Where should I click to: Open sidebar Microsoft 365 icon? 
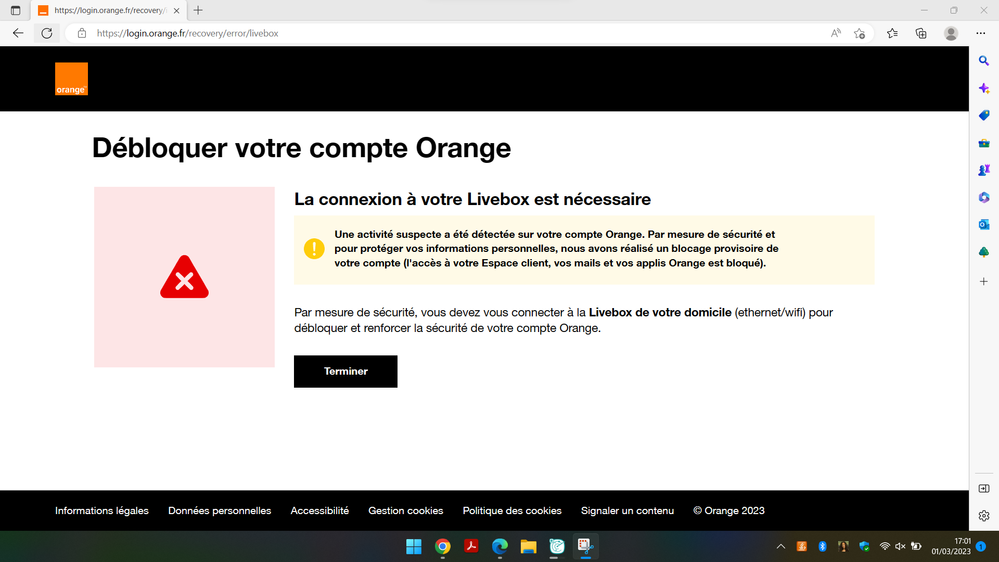click(x=984, y=198)
